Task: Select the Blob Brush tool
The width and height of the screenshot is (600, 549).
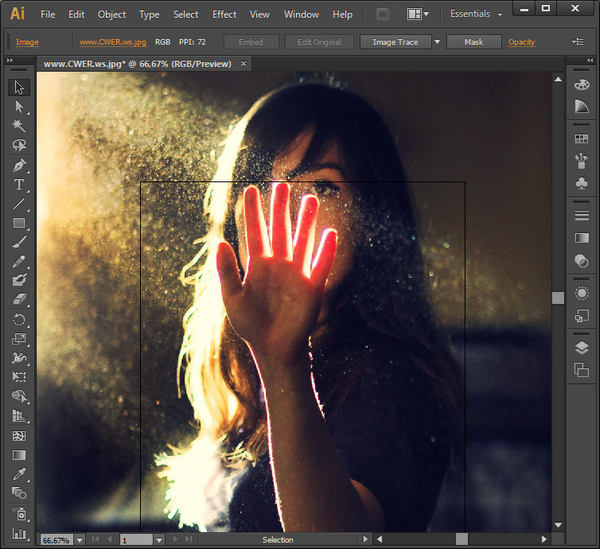Action: pyautogui.click(x=19, y=280)
